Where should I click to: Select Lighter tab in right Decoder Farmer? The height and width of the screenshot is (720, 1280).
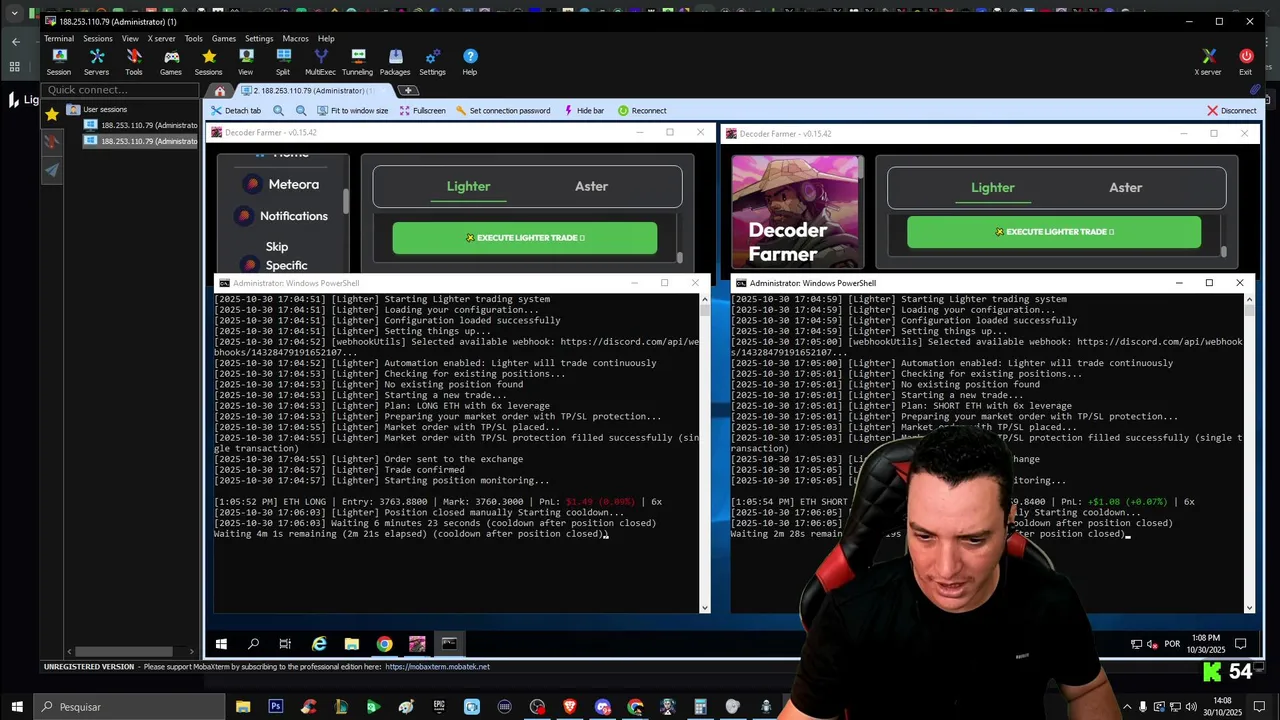pyautogui.click(x=993, y=187)
